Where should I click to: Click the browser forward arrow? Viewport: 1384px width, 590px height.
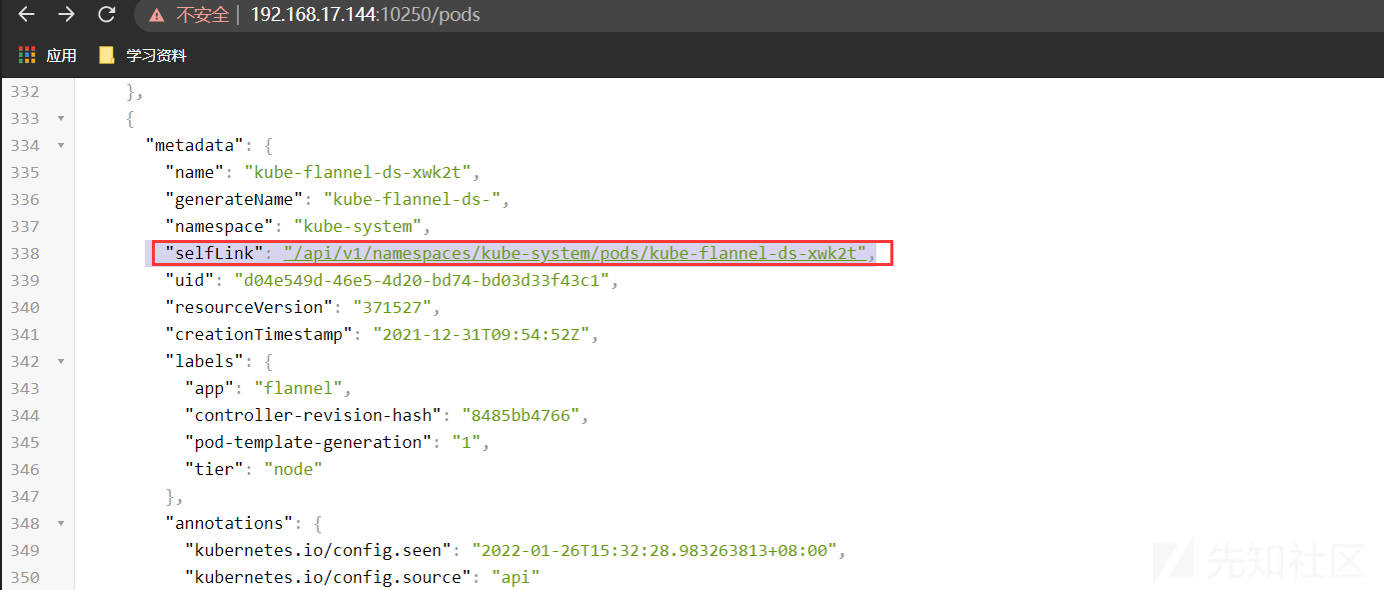[66, 15]
